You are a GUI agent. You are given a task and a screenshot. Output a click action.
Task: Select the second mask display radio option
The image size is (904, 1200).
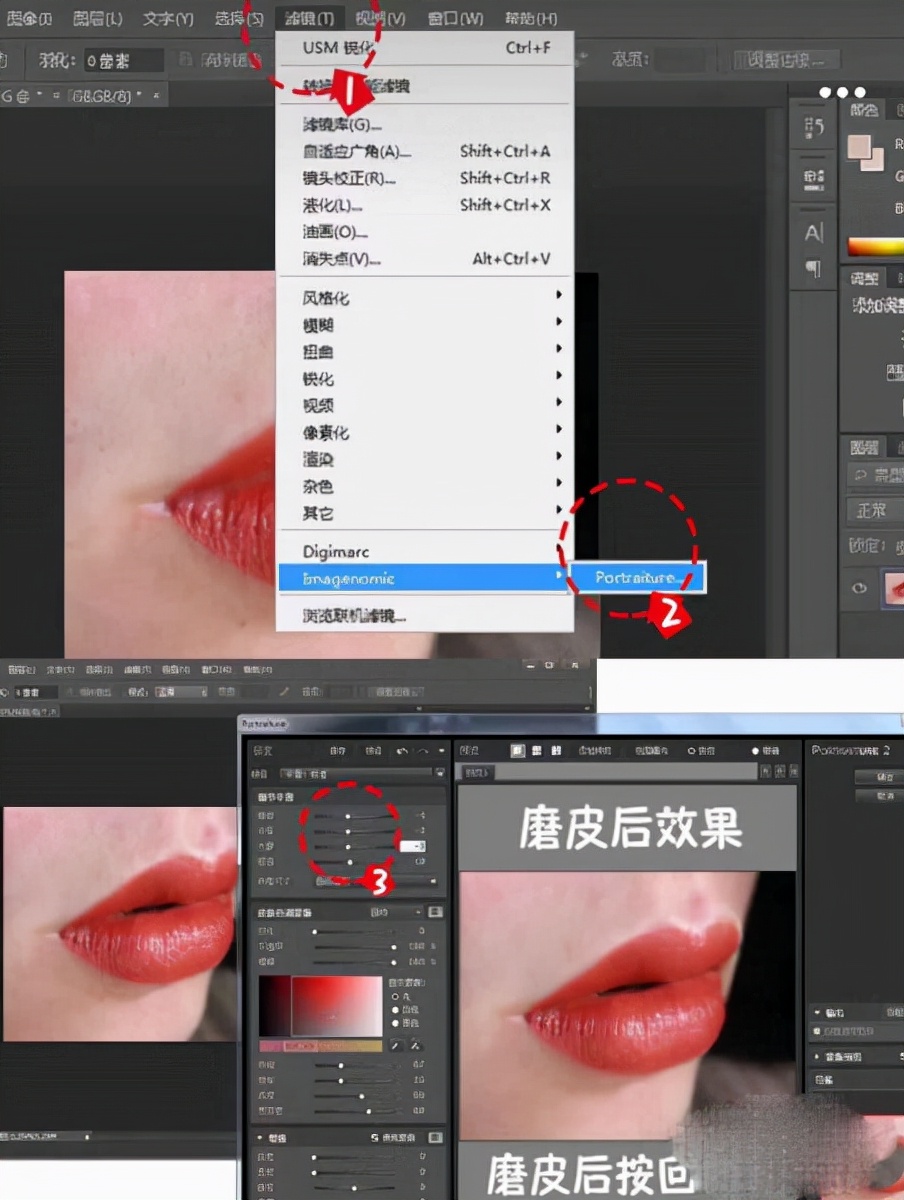tap(396, 1010)
